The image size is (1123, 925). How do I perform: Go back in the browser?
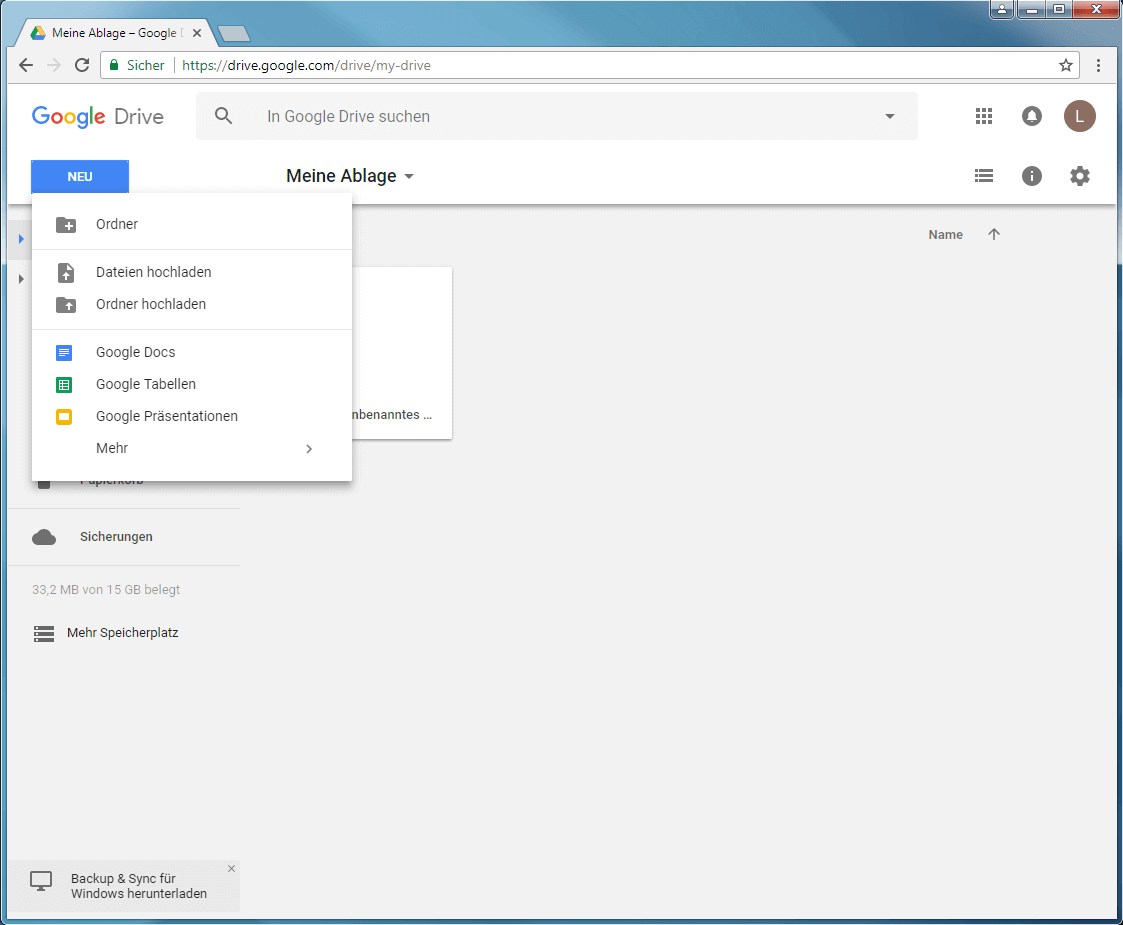click(26, 65)
